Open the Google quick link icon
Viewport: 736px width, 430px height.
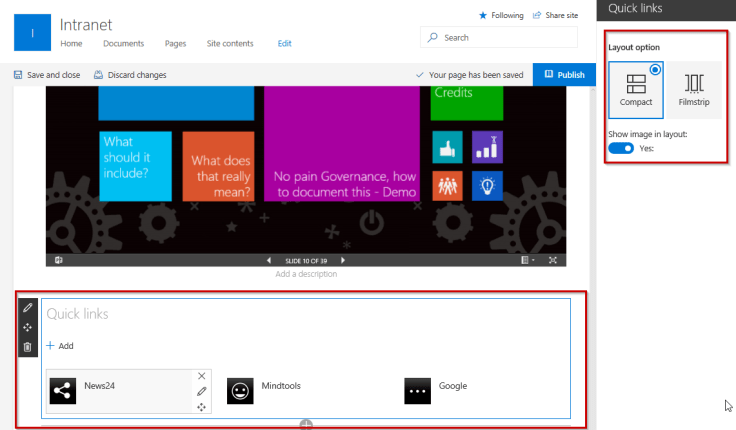click(x=417, y=391)
